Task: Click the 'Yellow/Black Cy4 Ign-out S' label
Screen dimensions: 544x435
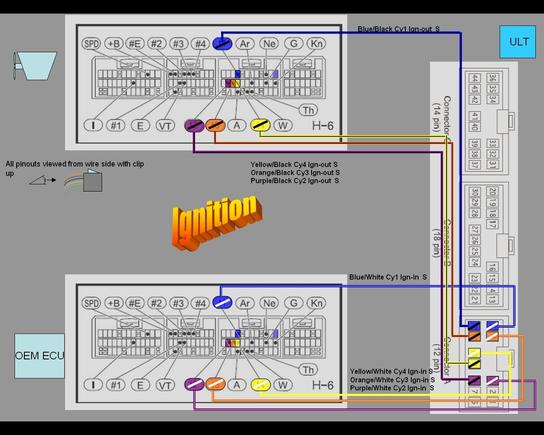Action: [x=294, y=164]
